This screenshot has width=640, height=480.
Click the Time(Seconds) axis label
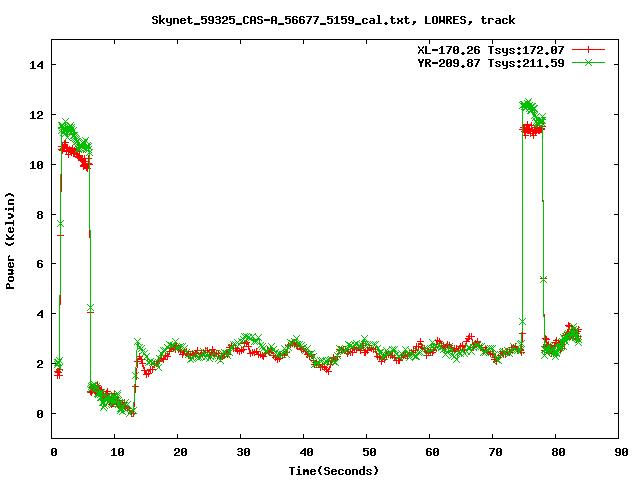[x=334, y=471]
